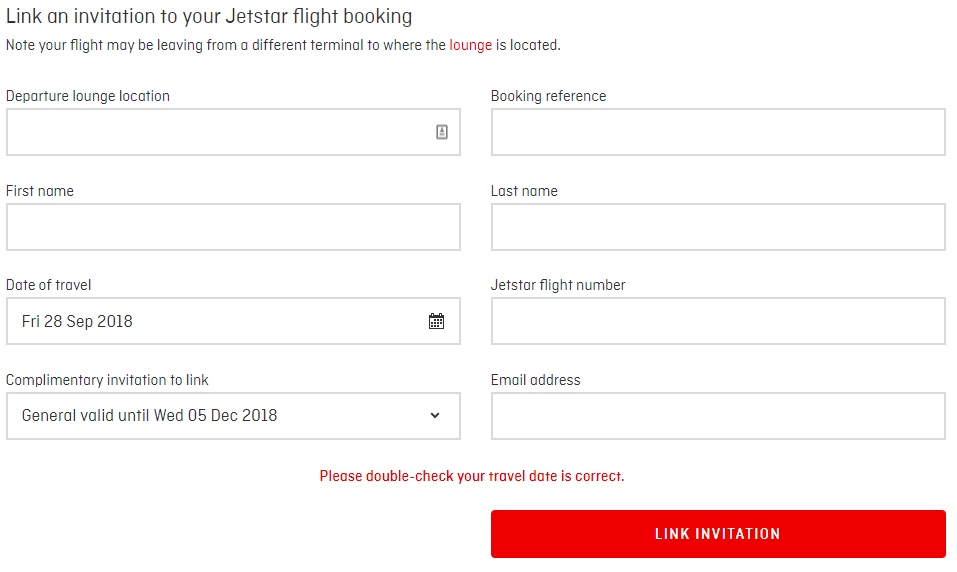The image size is (957, 572).
Task: Focus the Departure lounge location field
Action: [x=233, y=132]
